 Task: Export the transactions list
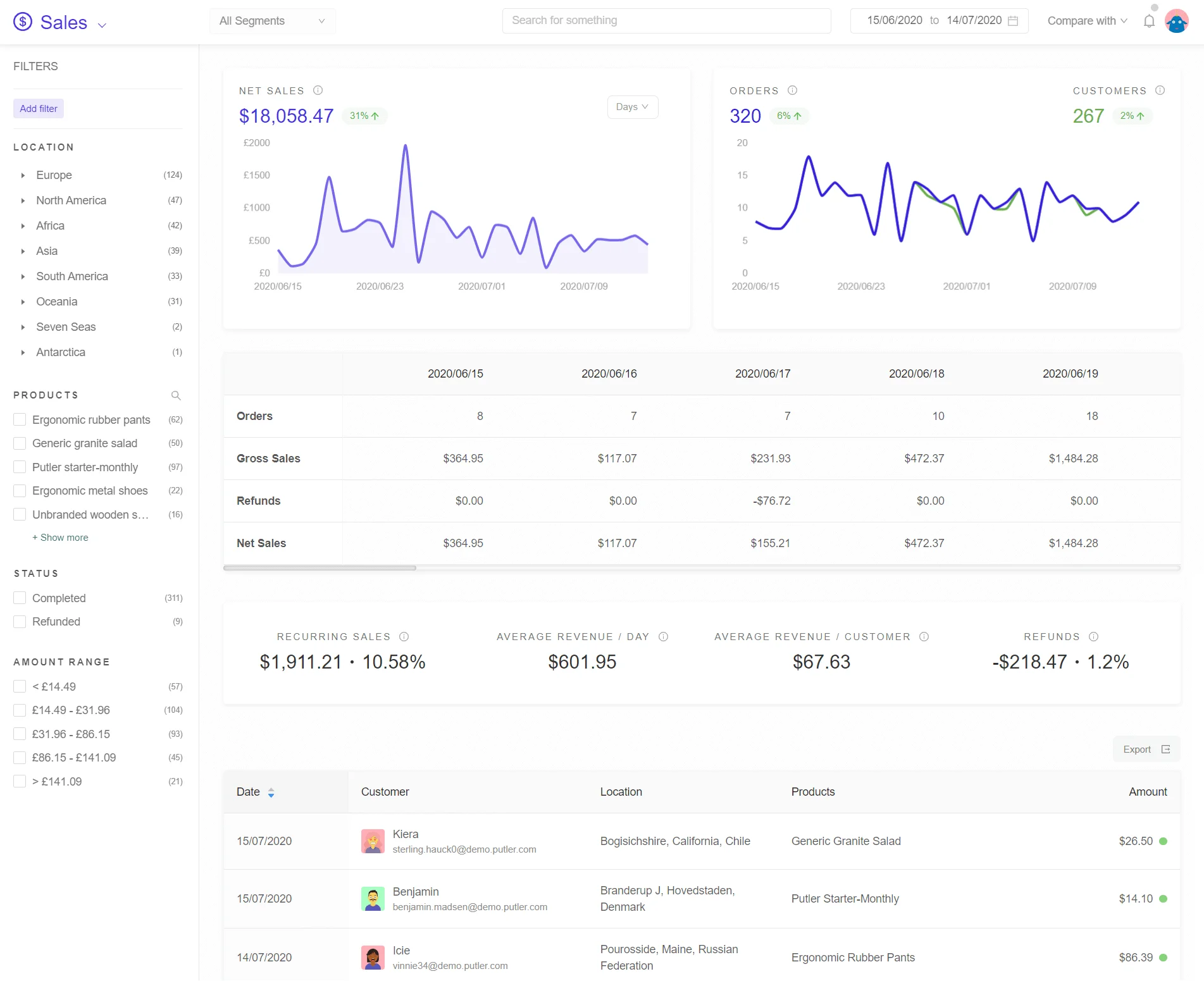pyautogui.click(x=1146, y=750)
